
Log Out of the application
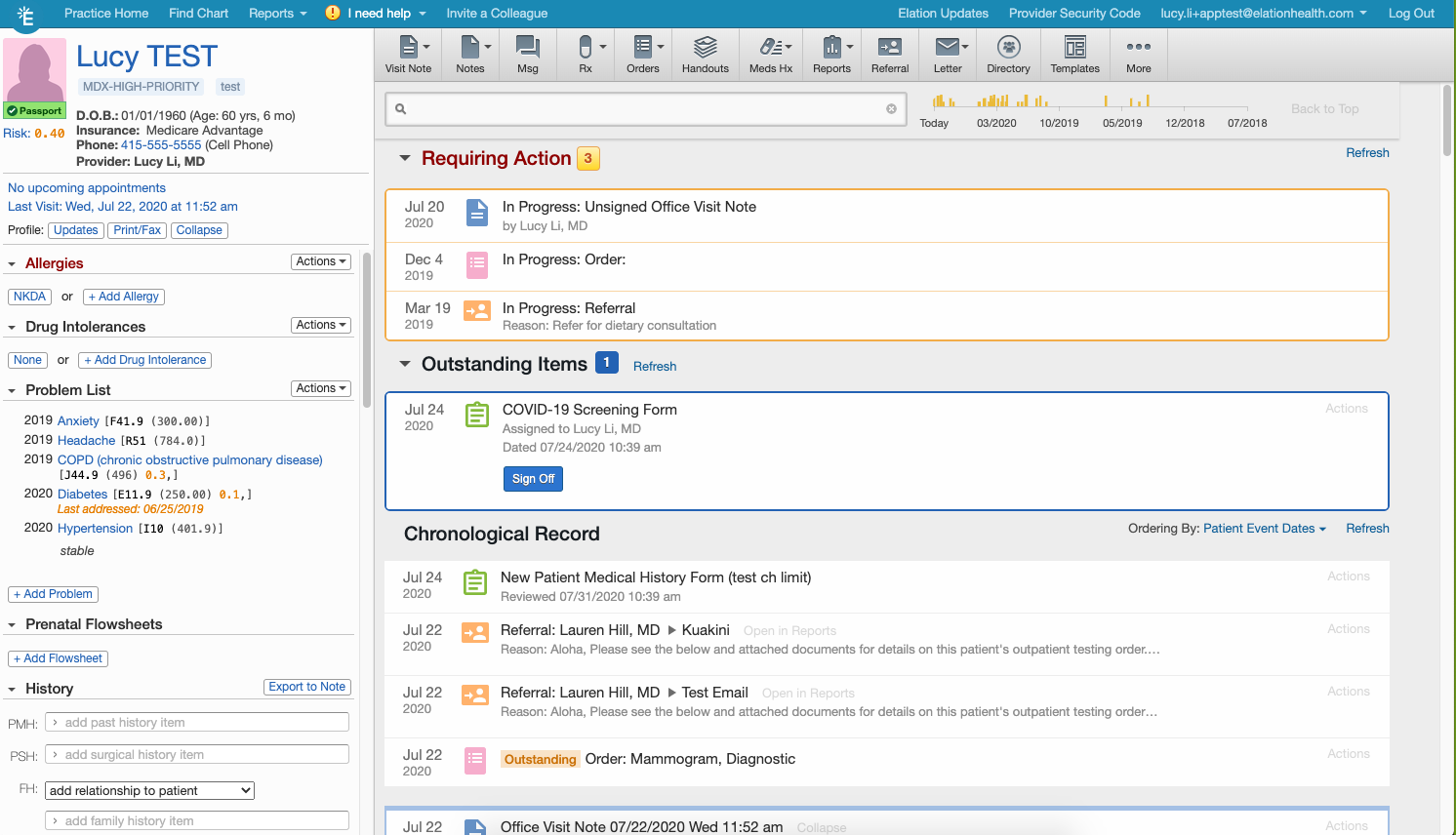pyautogui.click(x=1411, y=14)
